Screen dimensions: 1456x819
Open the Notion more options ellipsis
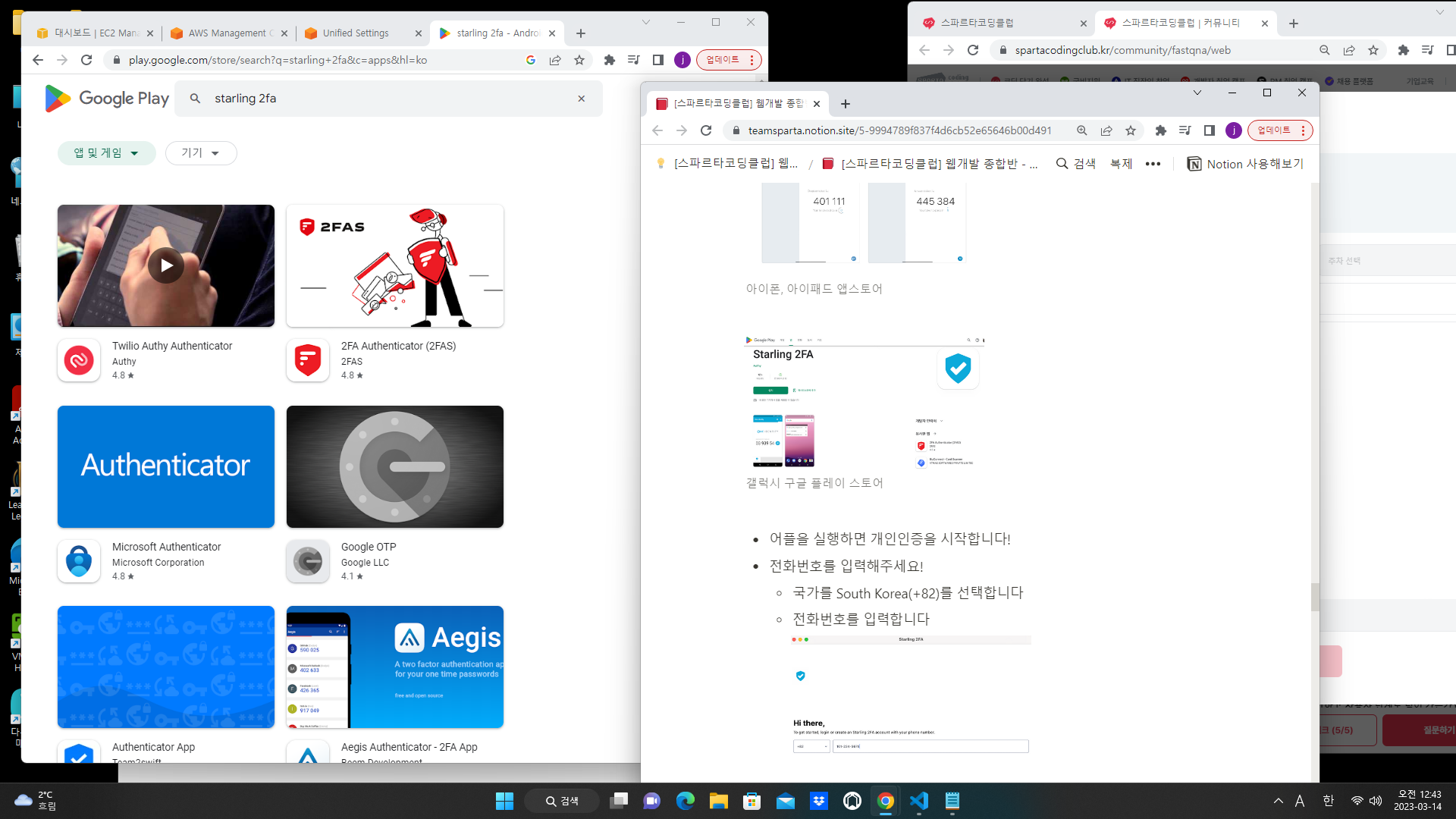click(x=1153, y=164)
